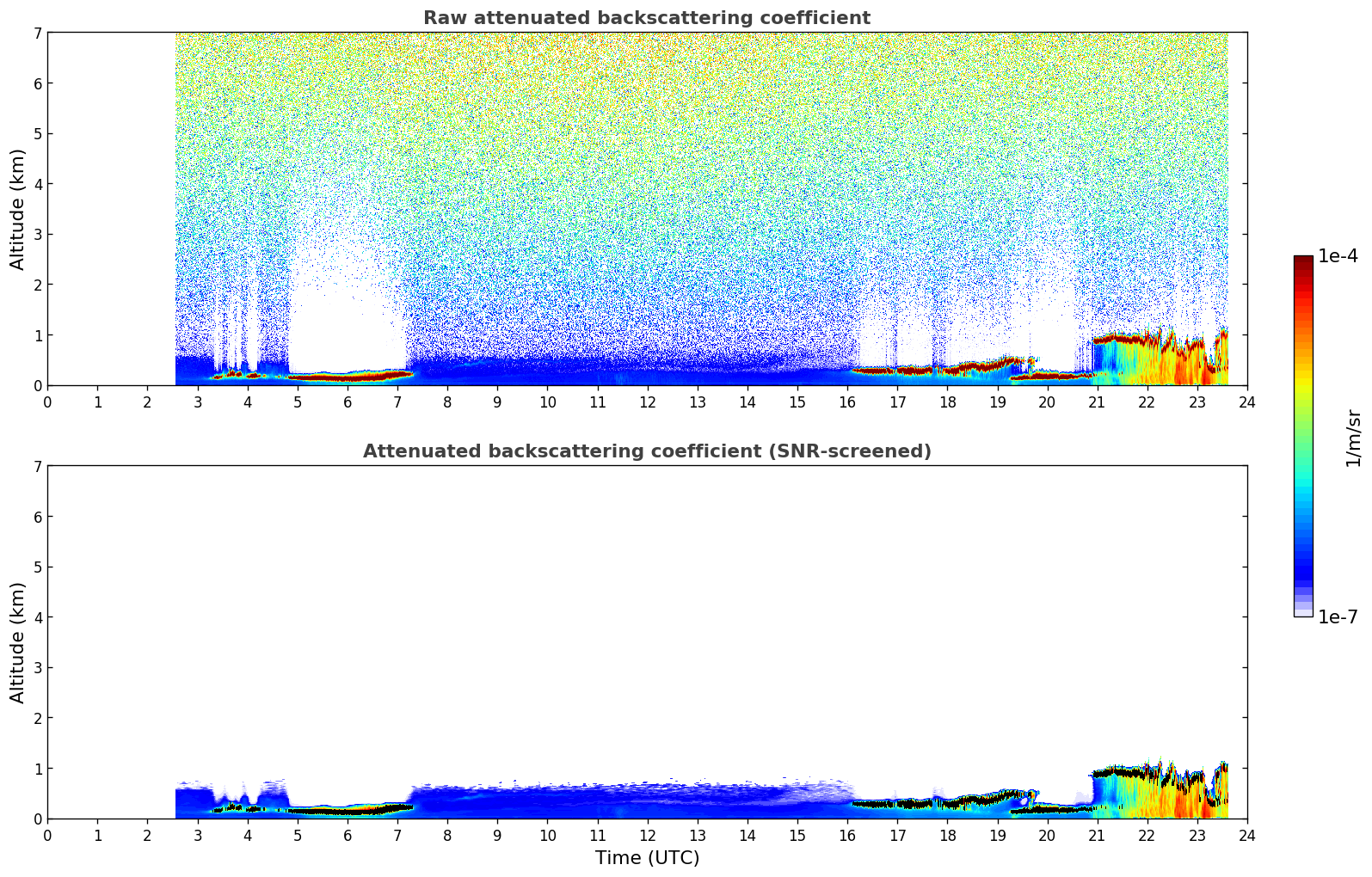This screenshot has width=1372, height=877.
Task: Click inside the raw backscatter plot area
Action: tap(647, 209)
